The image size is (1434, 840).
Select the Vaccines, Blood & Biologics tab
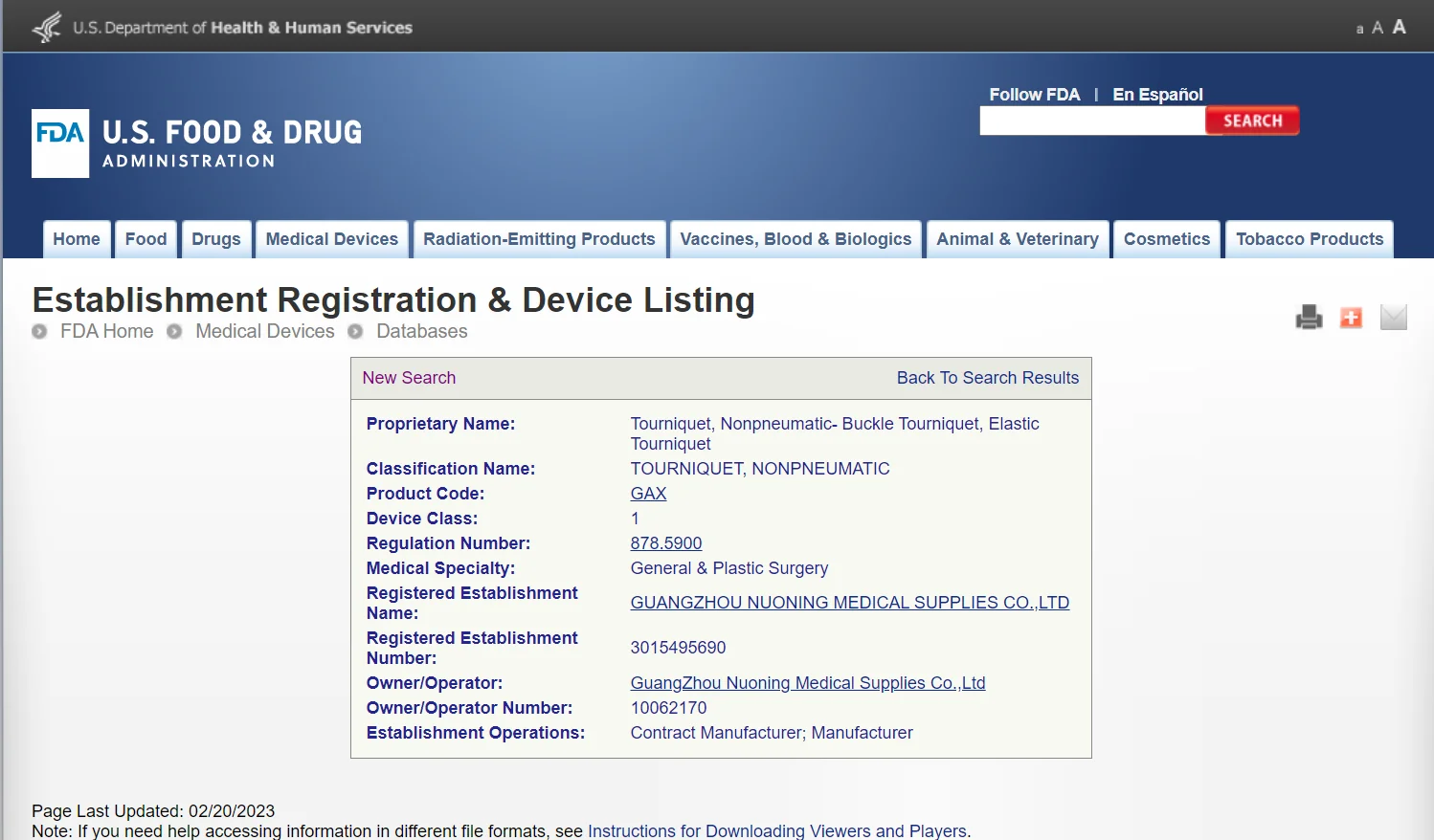point(795,239)
